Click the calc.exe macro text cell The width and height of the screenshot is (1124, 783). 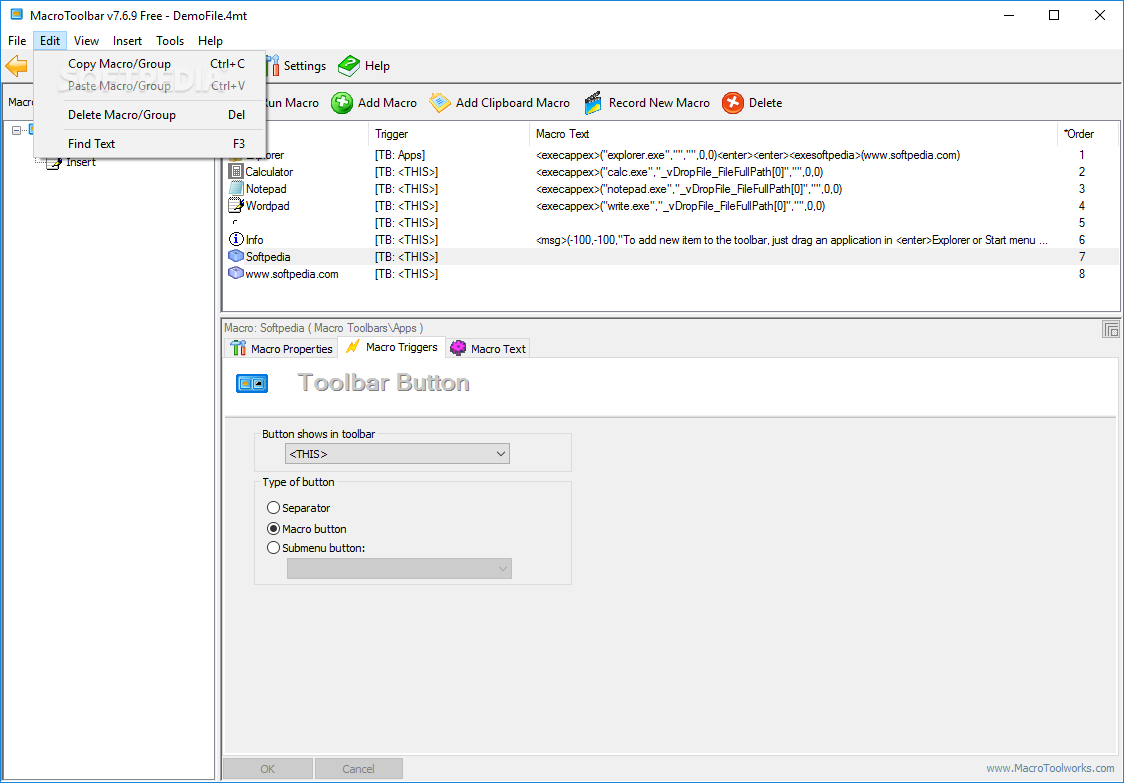tap(680, 172)
